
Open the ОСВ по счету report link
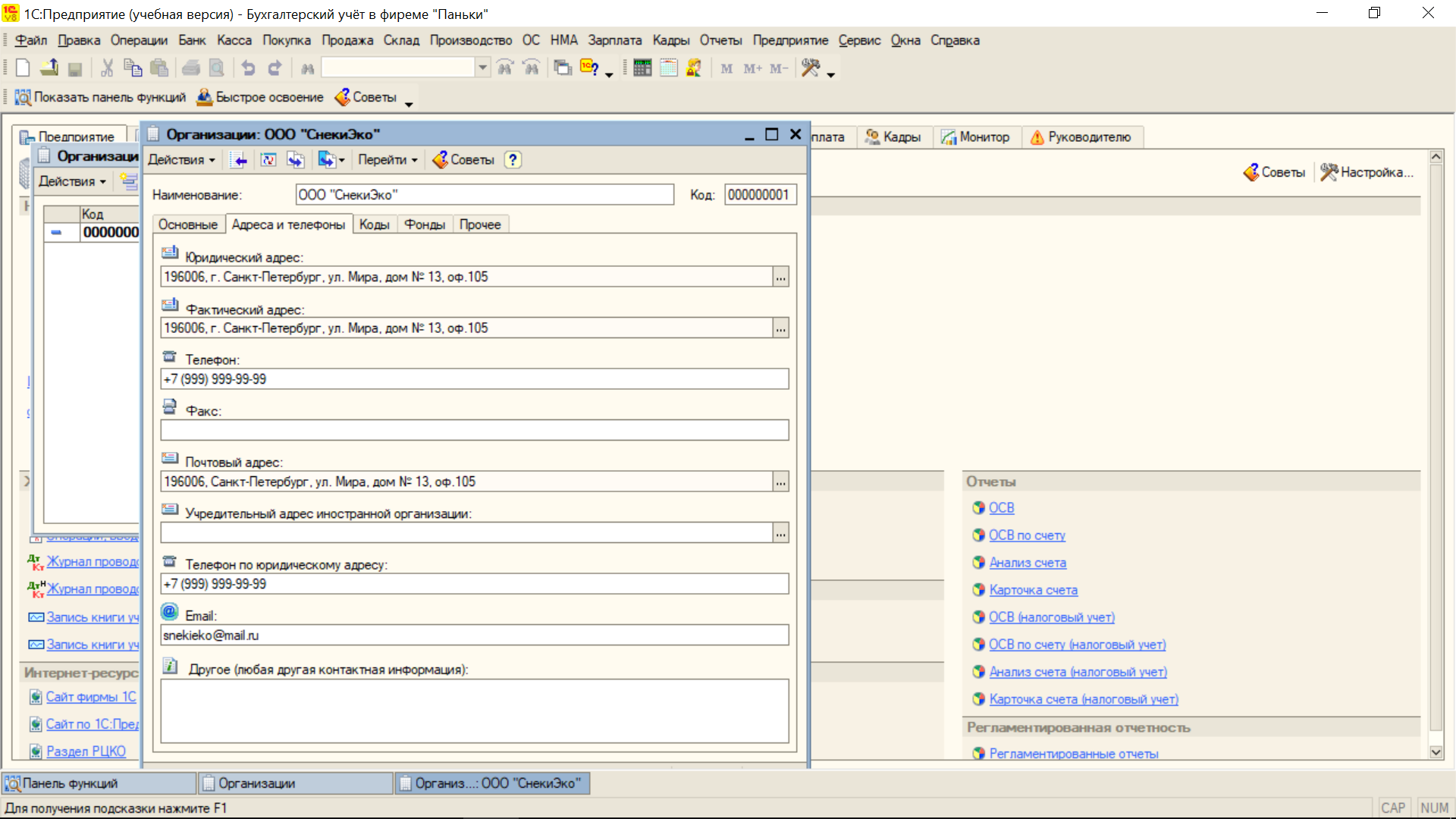click(x=1027, y=535)
